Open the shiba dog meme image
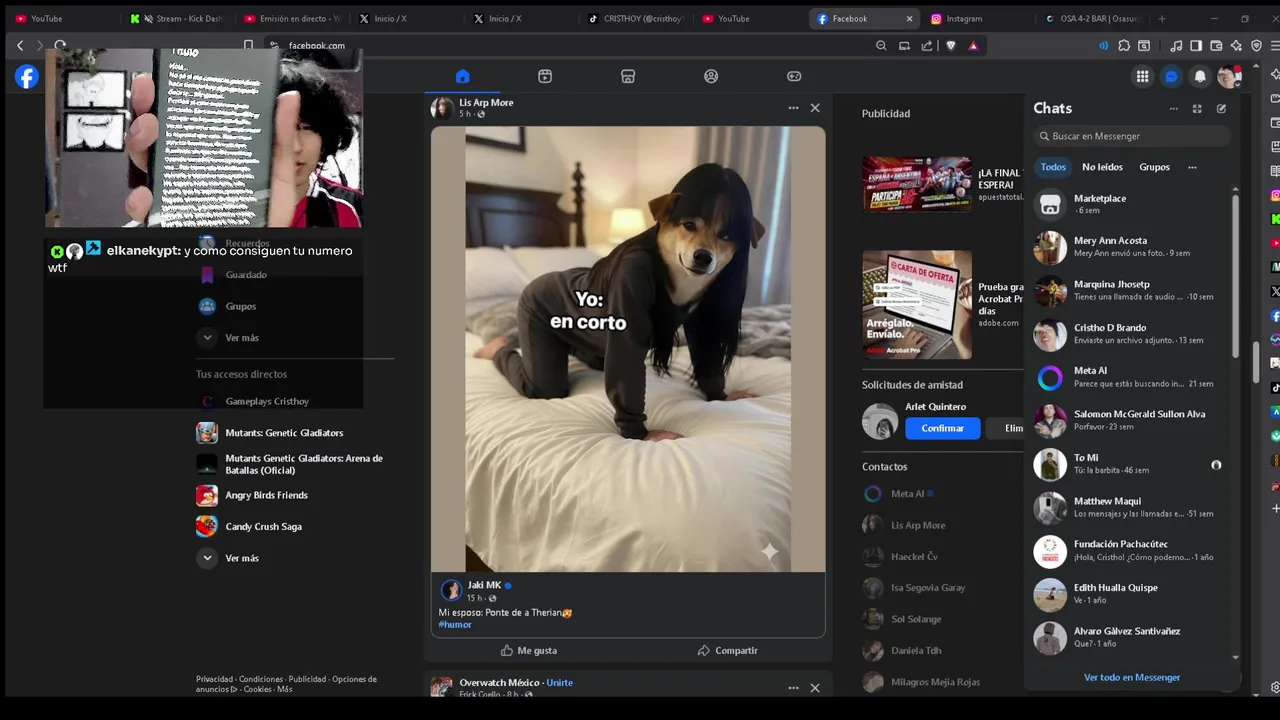 point(628,348)
